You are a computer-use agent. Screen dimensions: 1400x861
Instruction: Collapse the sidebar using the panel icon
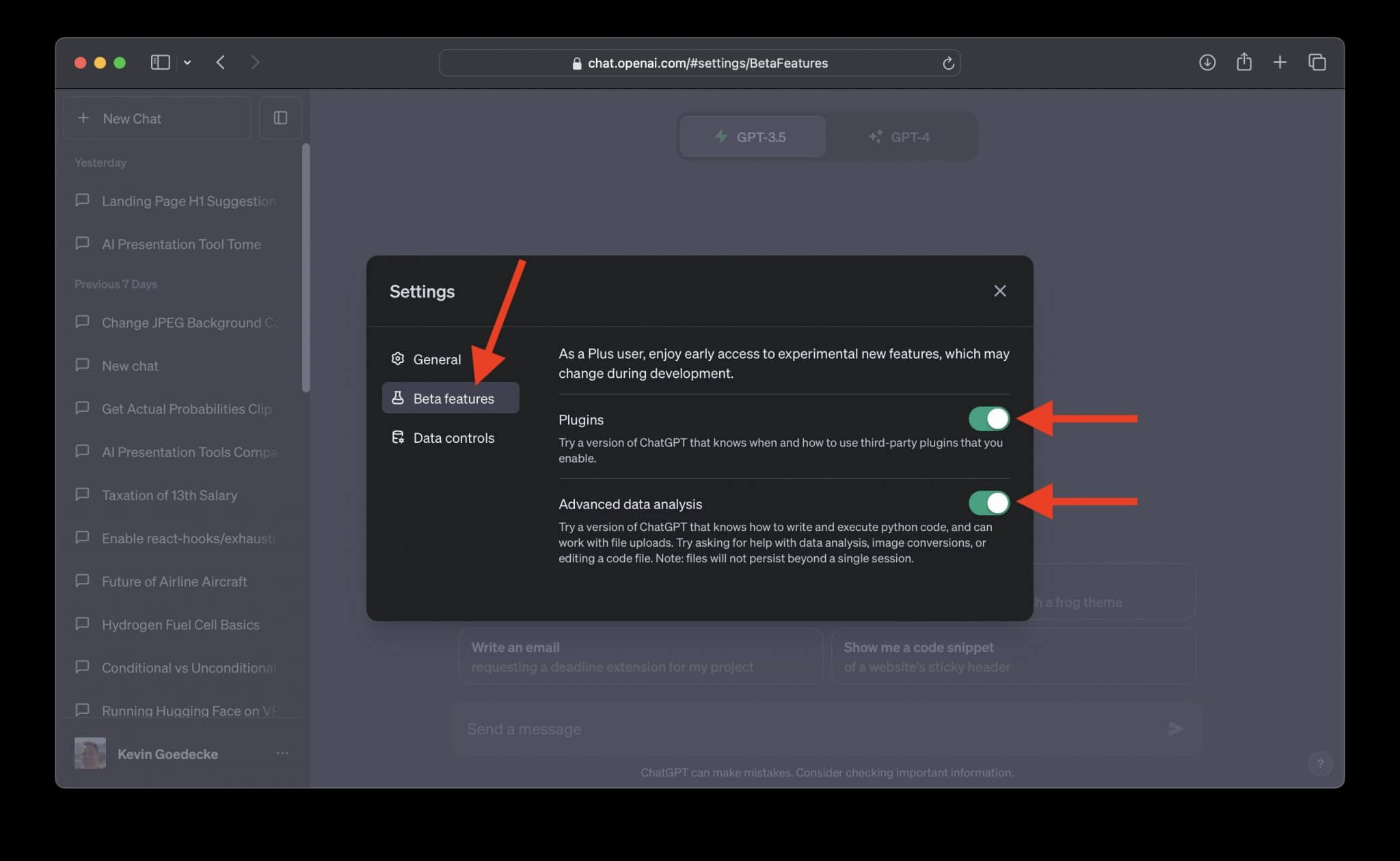(160, 62)
